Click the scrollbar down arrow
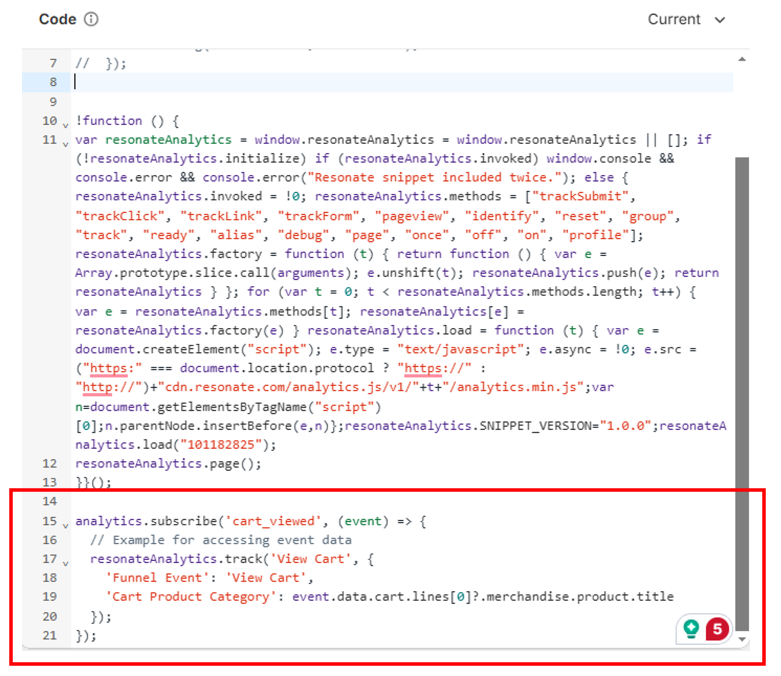781x676 pixels. tap(742, 639)
